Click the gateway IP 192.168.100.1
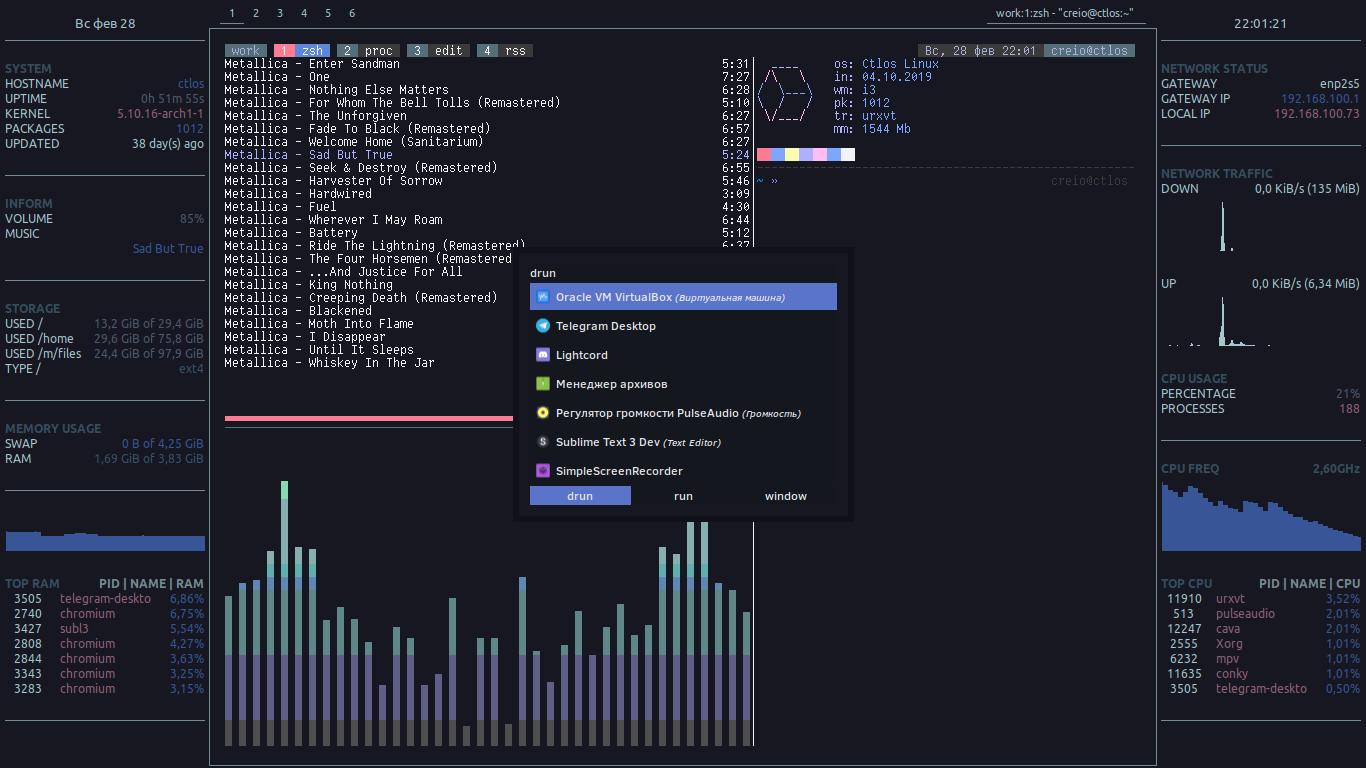This screenshot has width=1366, height=768. (x=1320, y=99)
